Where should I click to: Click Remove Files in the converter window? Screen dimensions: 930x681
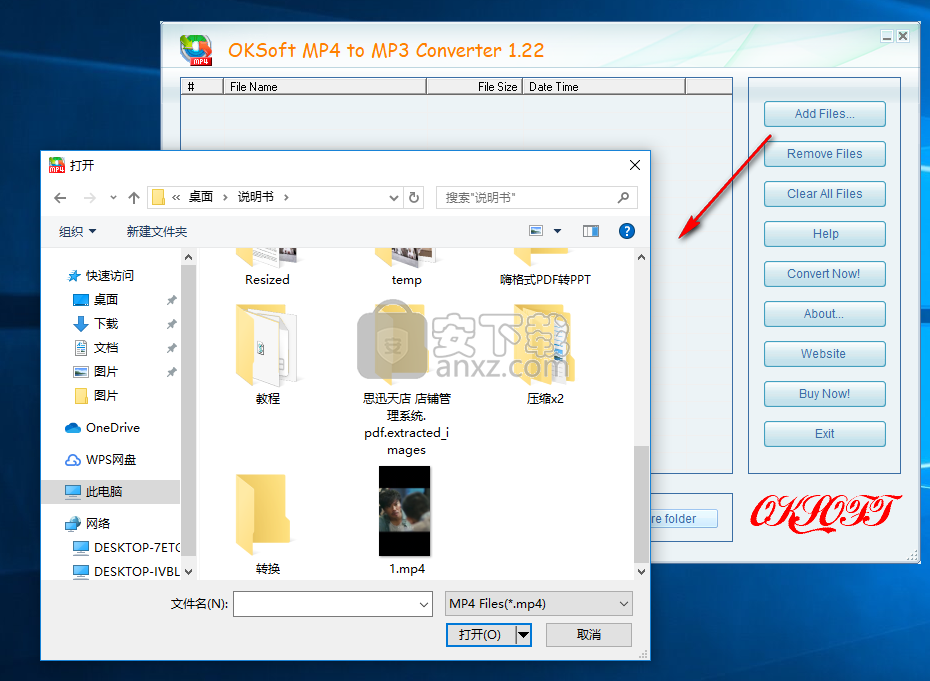(x=824, y=154)
